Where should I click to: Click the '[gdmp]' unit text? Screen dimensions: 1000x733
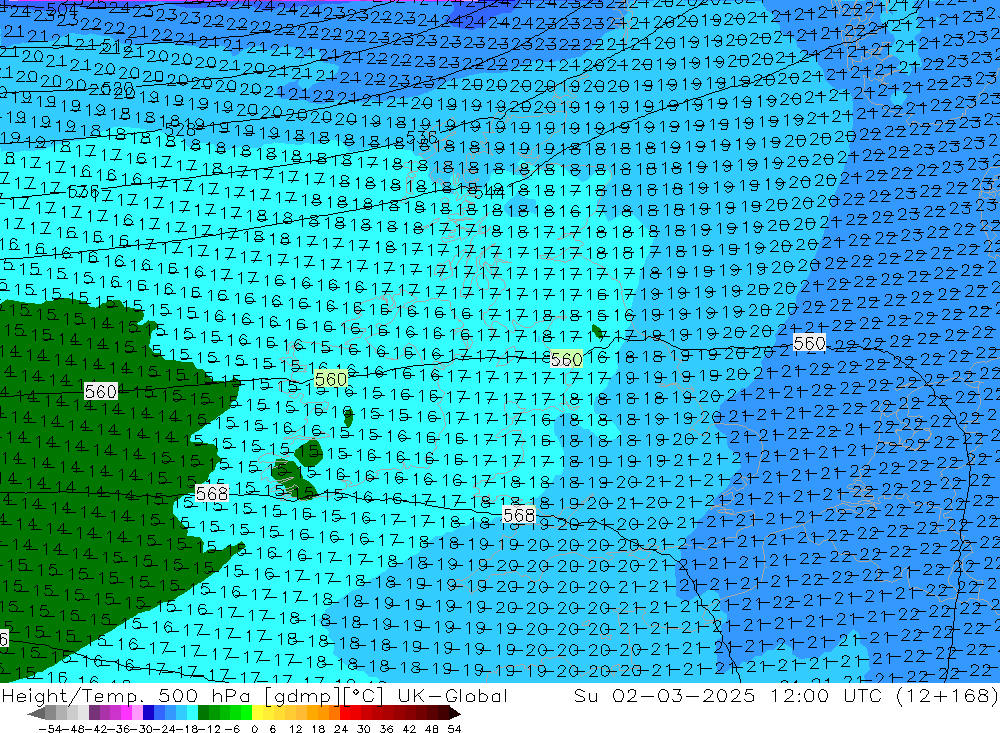coord(304,695)
